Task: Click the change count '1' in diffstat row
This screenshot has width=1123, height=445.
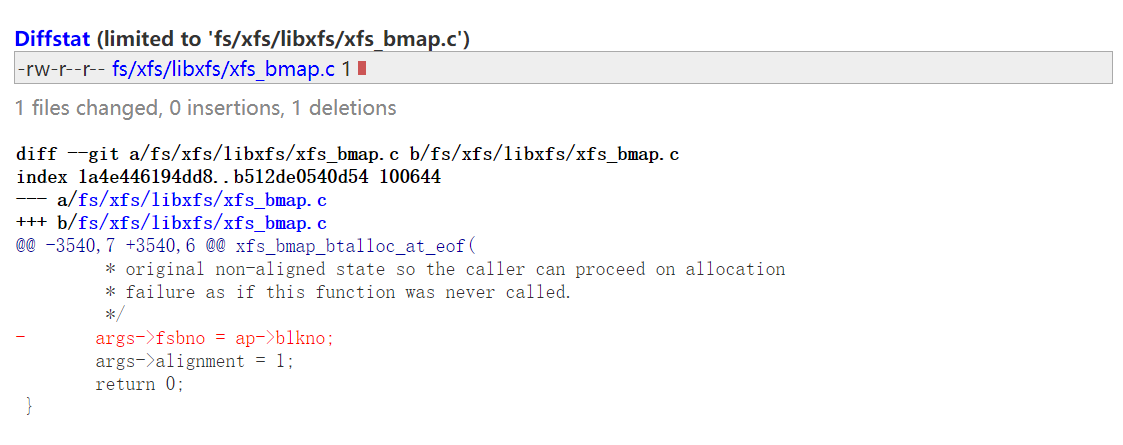Action: (346, 68)
